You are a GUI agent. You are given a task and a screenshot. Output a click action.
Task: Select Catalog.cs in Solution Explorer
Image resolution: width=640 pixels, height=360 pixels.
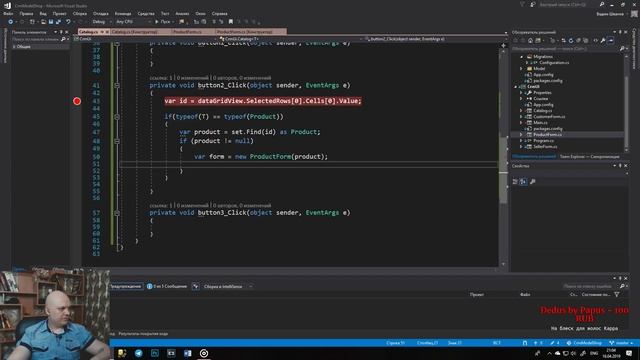click(x=542, y=111)
